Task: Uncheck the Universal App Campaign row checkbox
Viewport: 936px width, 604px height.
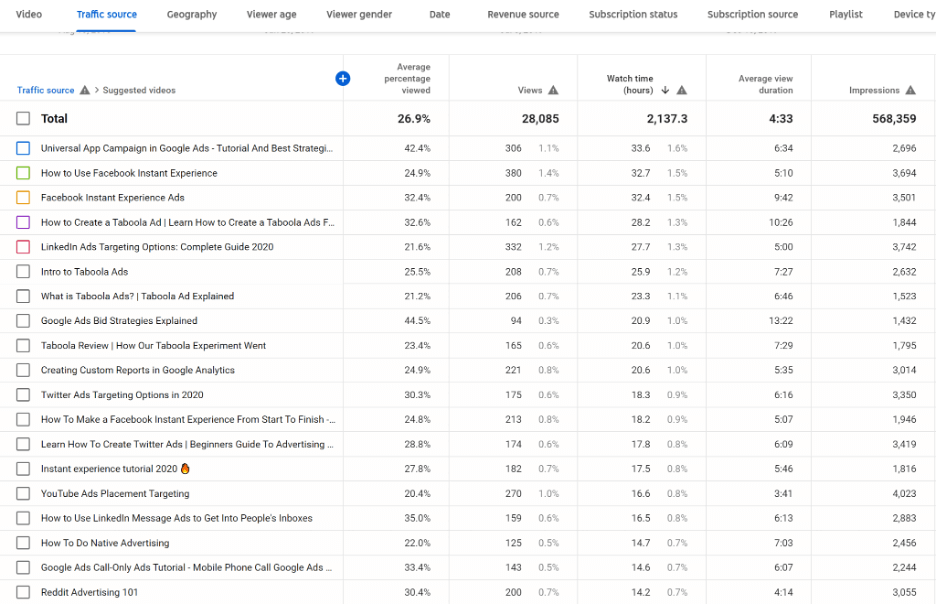Action: [23, 148]
